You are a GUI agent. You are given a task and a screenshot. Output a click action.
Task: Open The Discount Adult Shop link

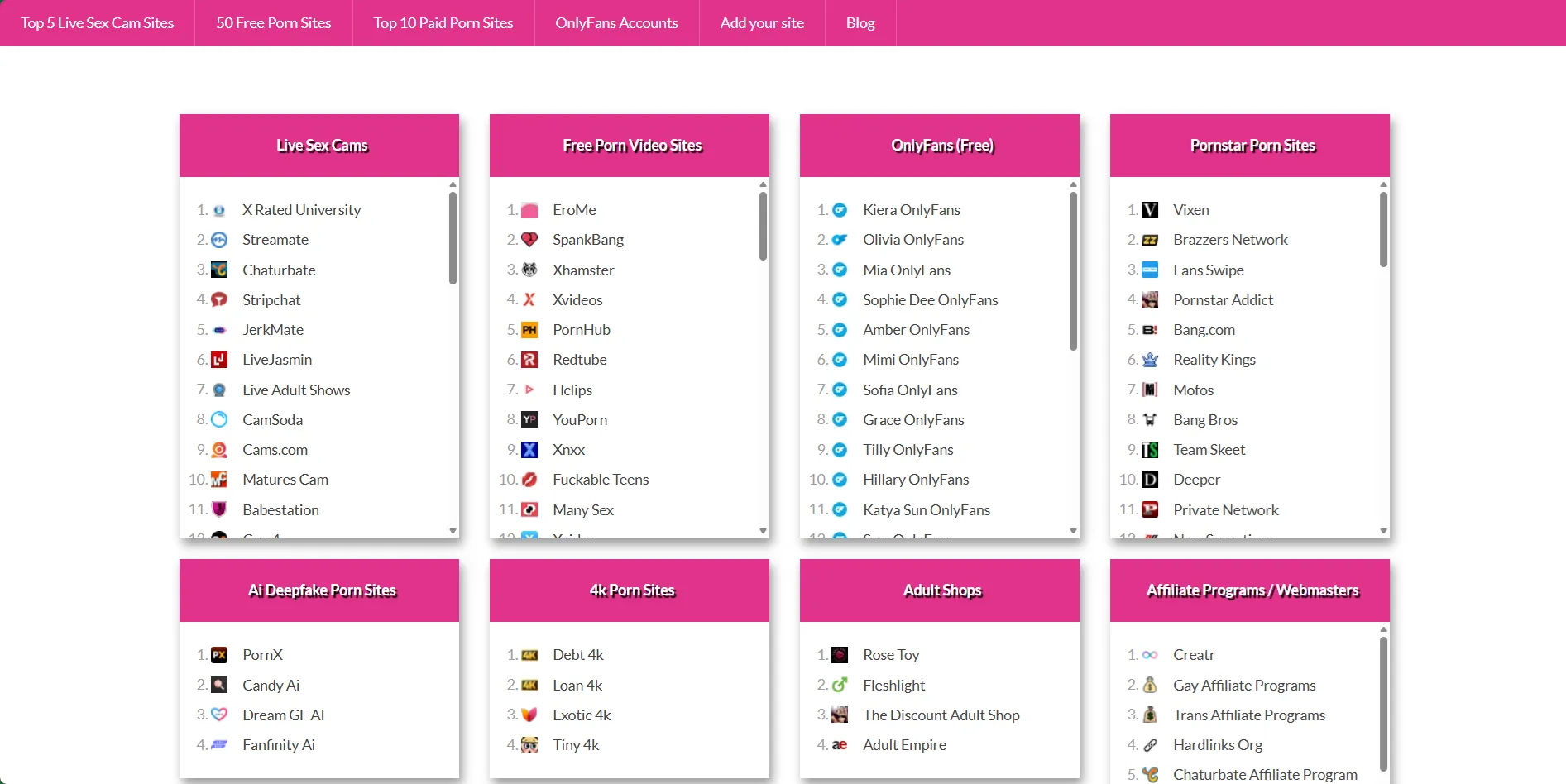[941, 715]
